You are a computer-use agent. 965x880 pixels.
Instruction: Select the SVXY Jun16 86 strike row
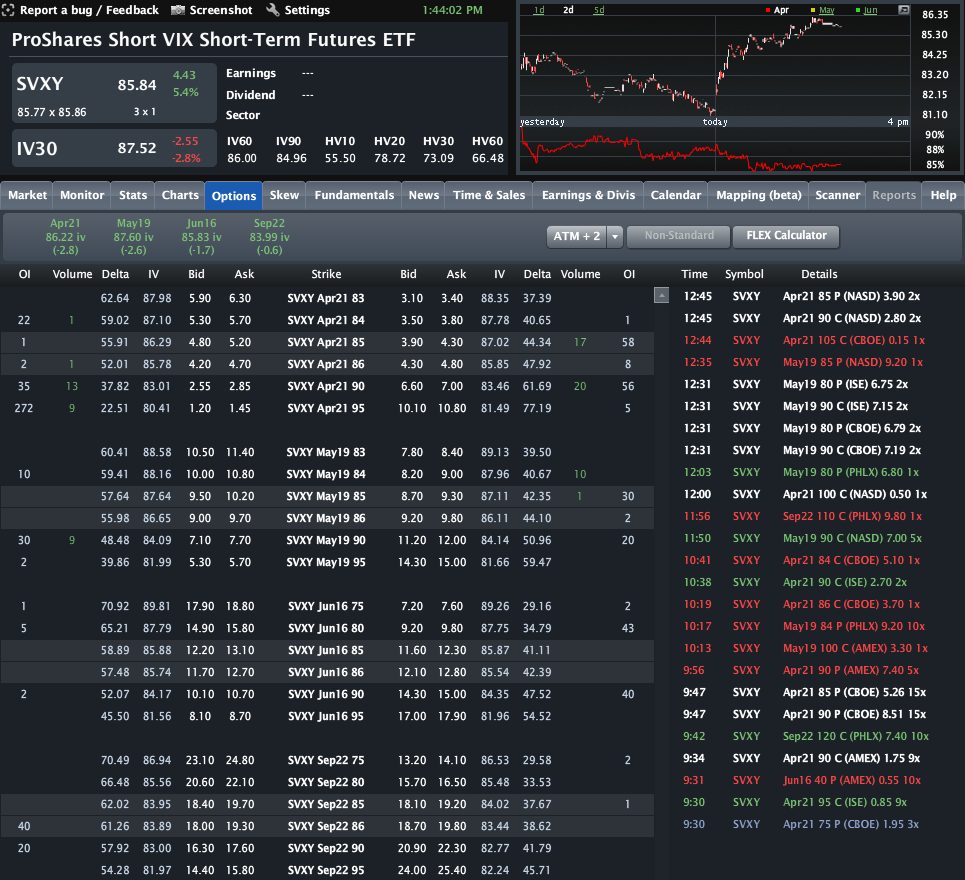click(327, 673)
